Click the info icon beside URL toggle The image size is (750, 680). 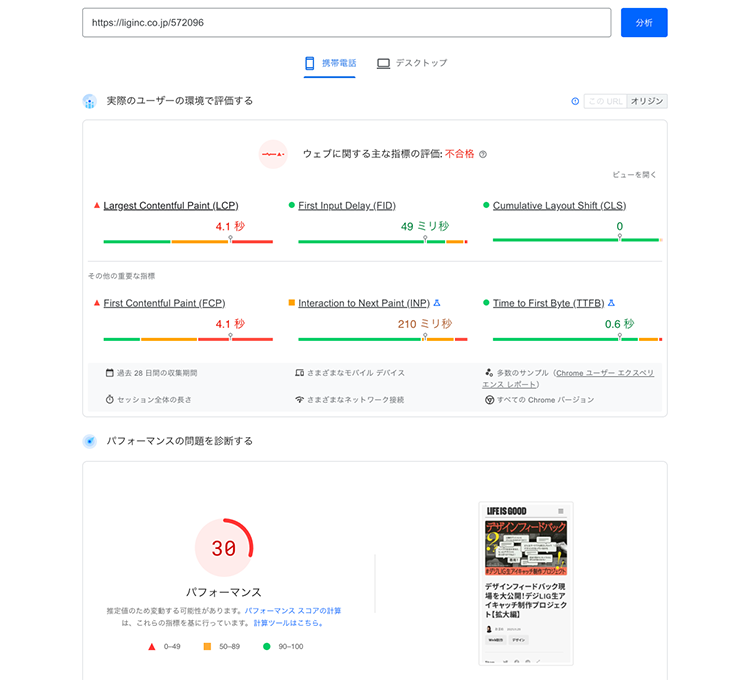pyautogui.click(x=575, y=101)
